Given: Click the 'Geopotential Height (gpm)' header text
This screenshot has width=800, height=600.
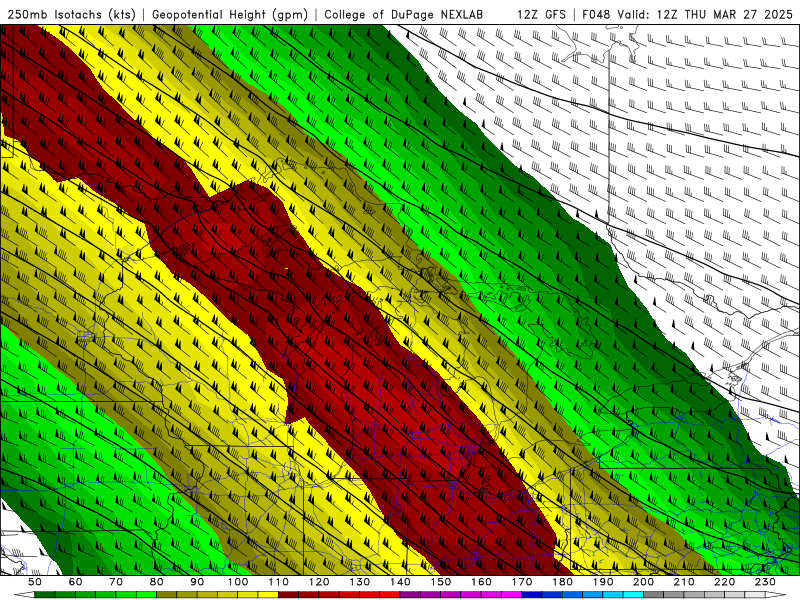Looking at the screenshot, I should point(230,14).
